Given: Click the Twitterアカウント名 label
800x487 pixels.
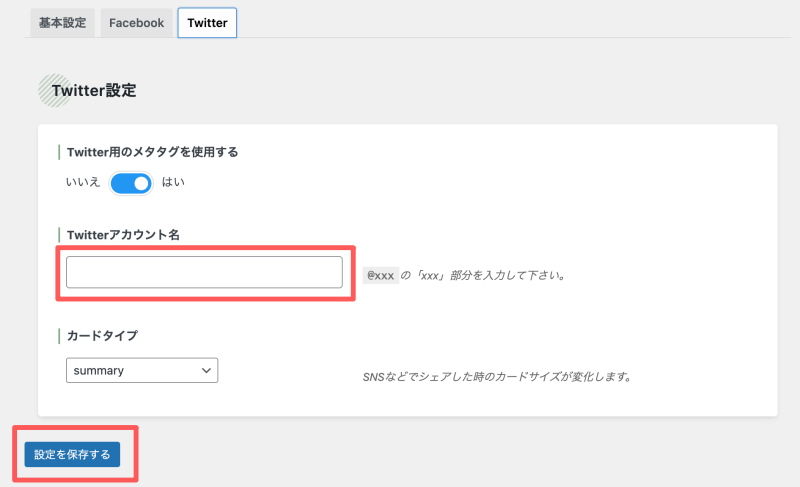Looking at the screenshot, I should pos(123,235).
